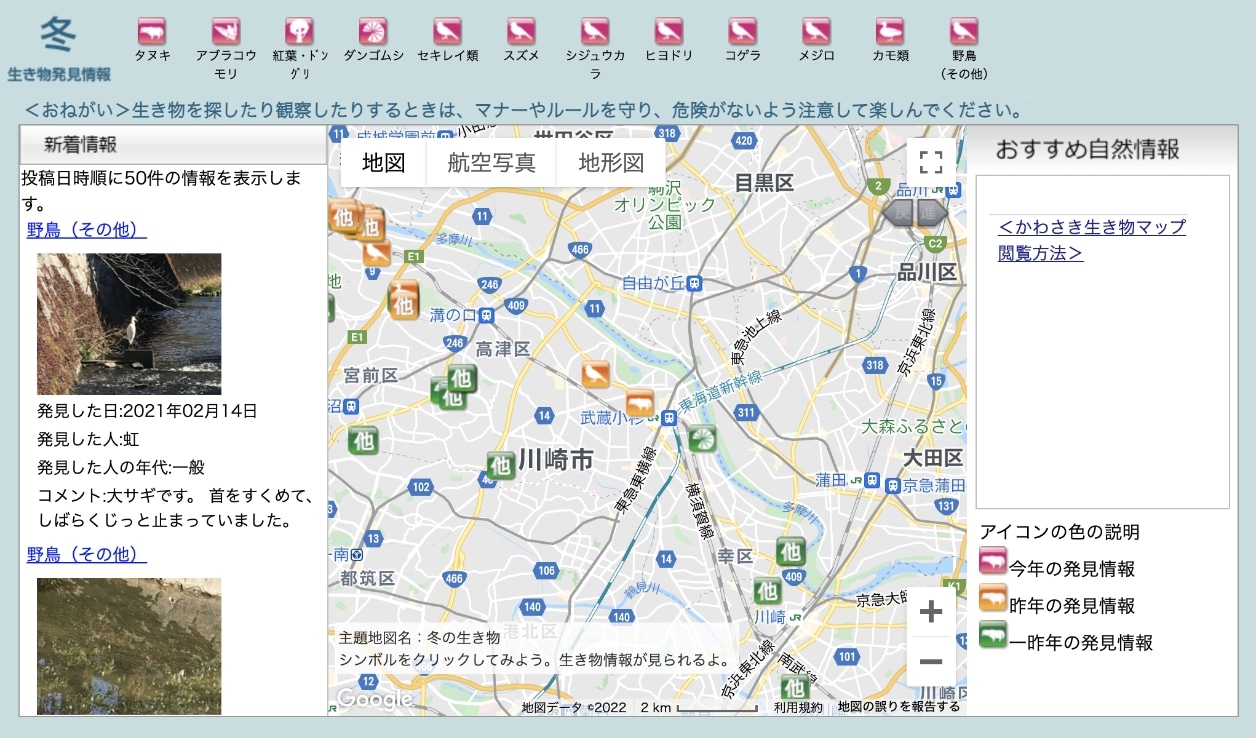Click the 発見した人:虹 text
Screen dimensions: 1256x738
(87, 439)
